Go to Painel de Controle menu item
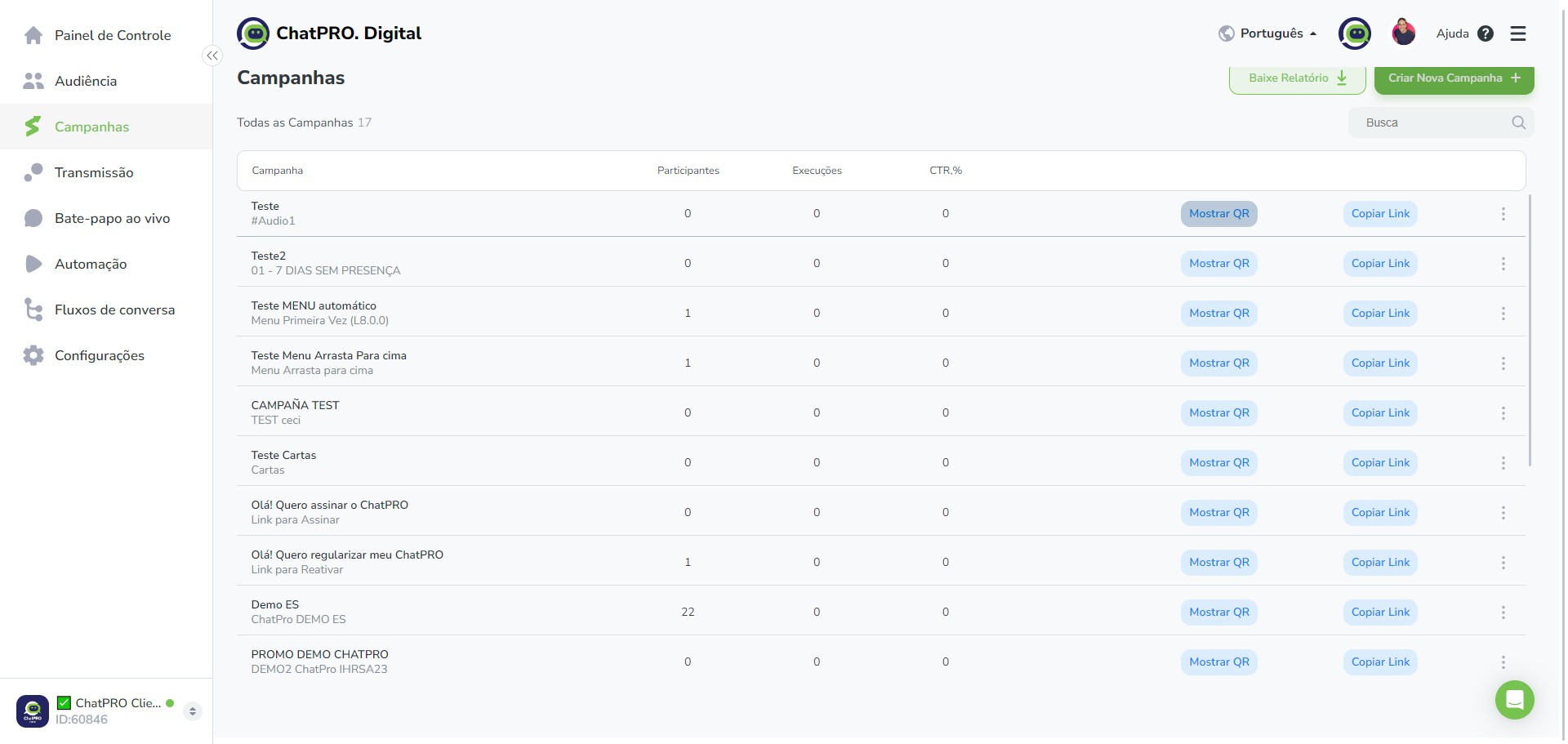 [106, 35]
